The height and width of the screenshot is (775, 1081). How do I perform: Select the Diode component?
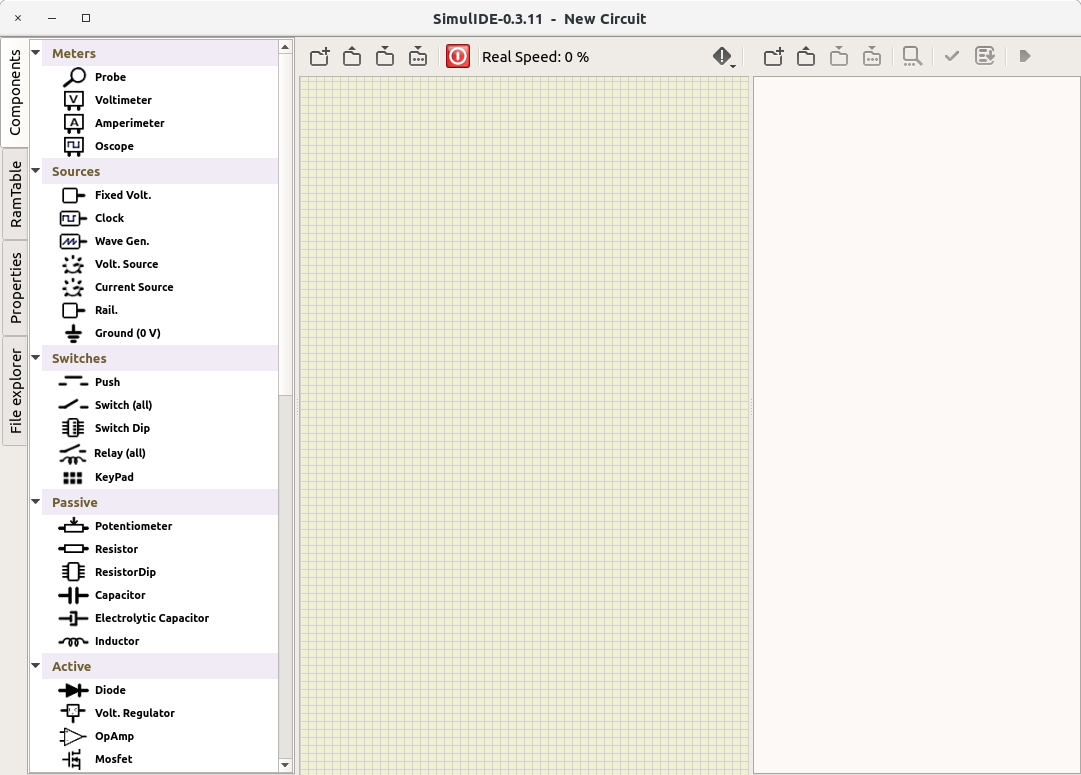[110, 690]
